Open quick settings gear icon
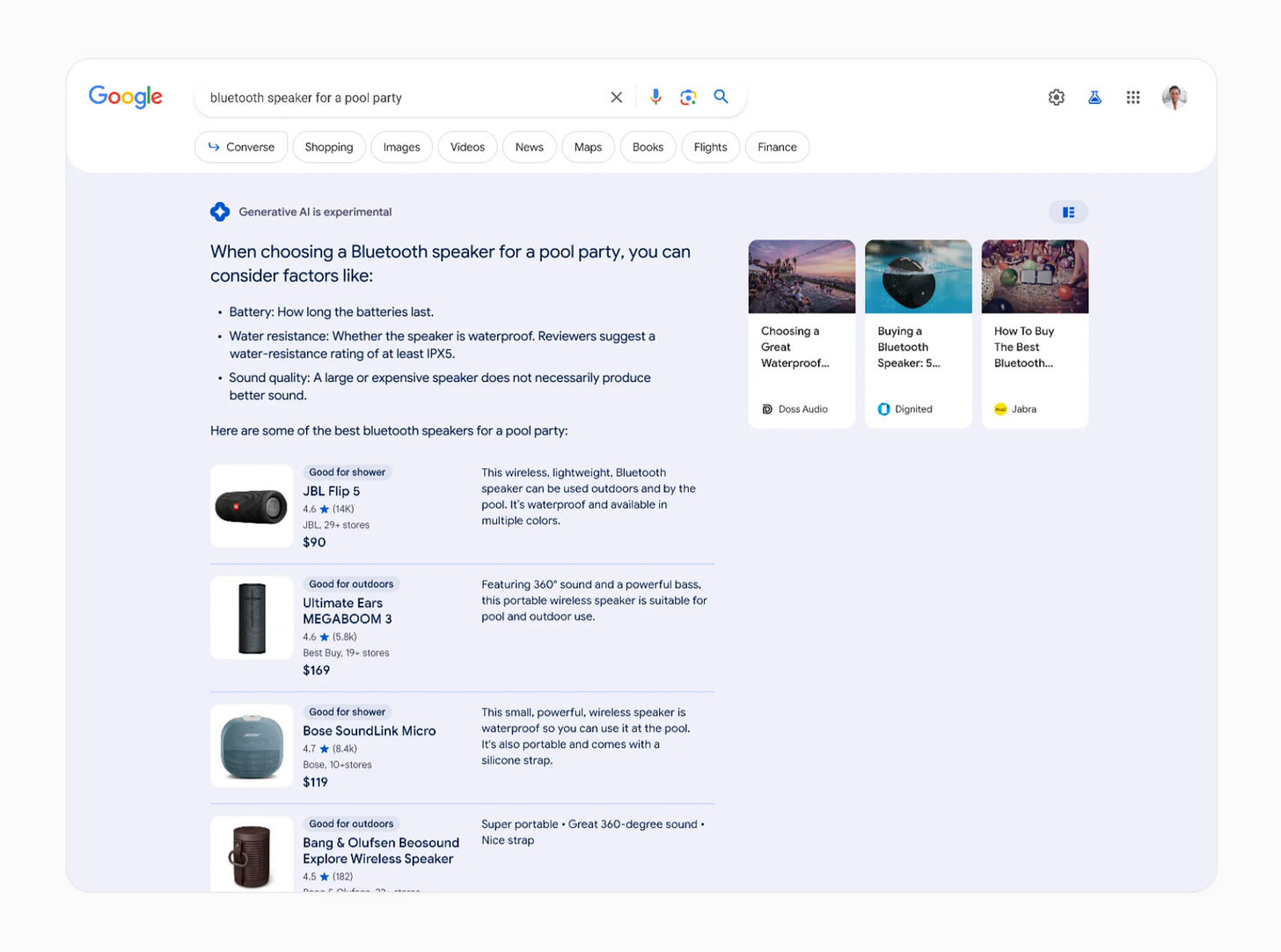Screen dimensions: 1281x952 pos(1057,98)
